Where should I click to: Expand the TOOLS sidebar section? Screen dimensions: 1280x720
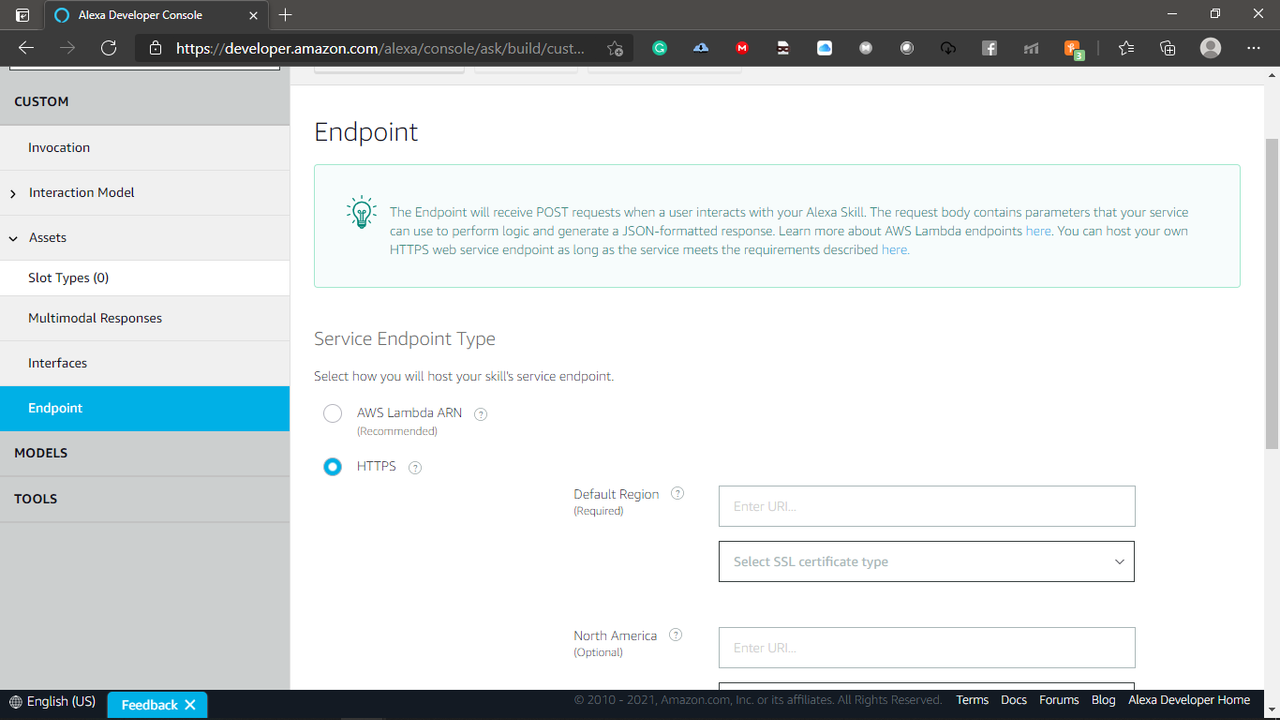pos(145,499)
